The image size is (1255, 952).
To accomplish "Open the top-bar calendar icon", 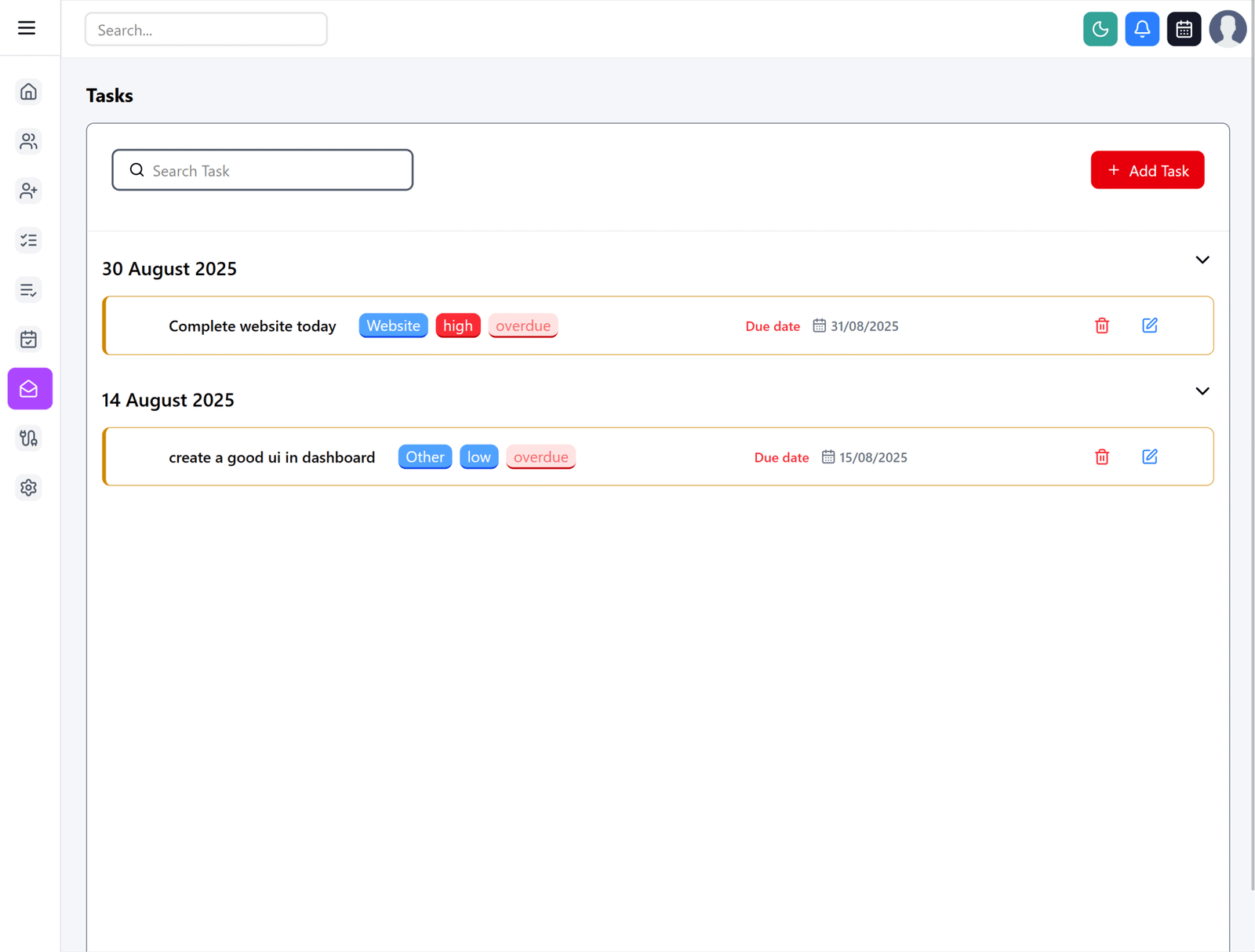I will (x=1184, y=29).
